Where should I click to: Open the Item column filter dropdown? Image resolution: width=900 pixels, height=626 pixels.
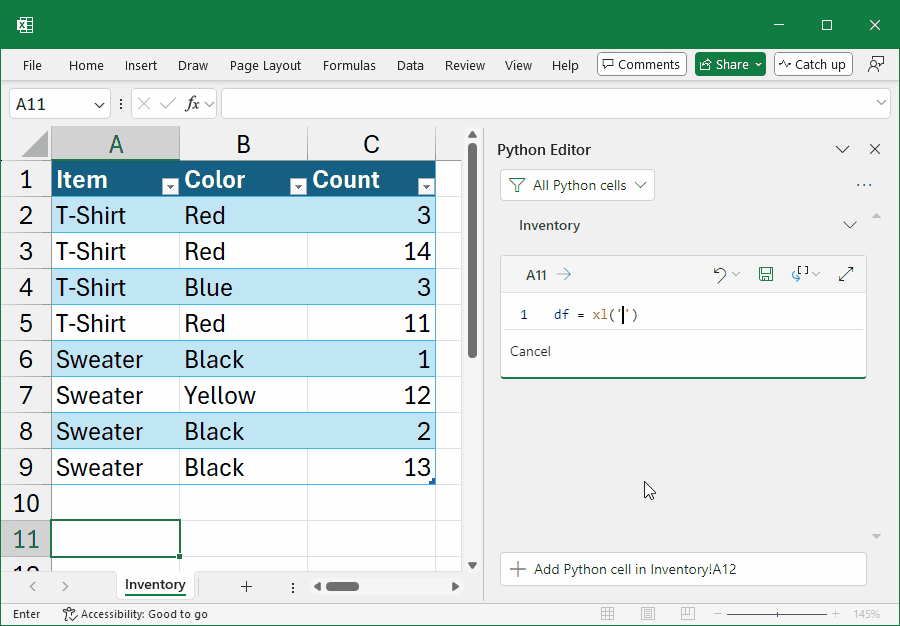pos(170,186)
